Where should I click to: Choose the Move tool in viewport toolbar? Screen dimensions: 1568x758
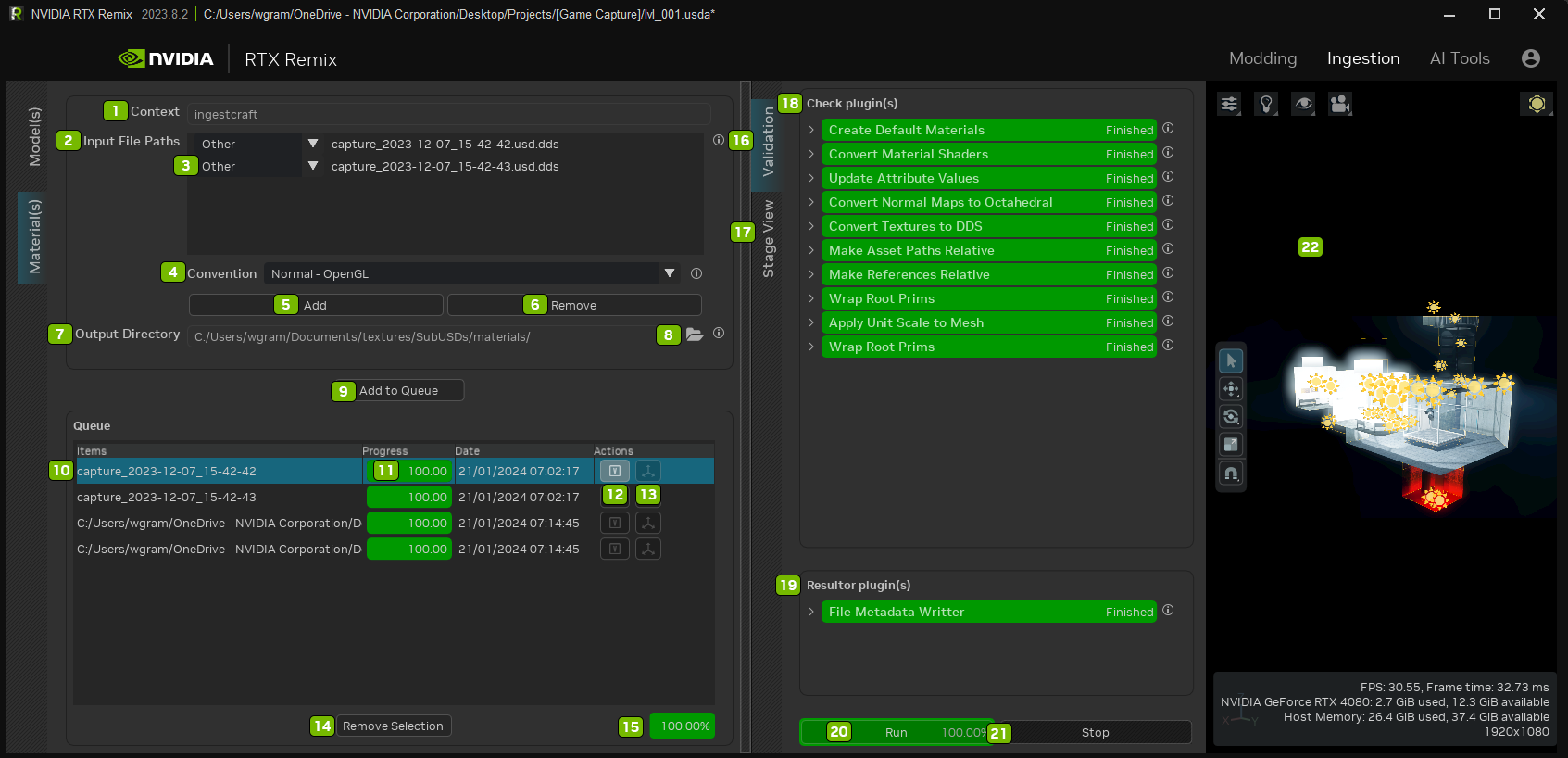tap(1231, 388)
